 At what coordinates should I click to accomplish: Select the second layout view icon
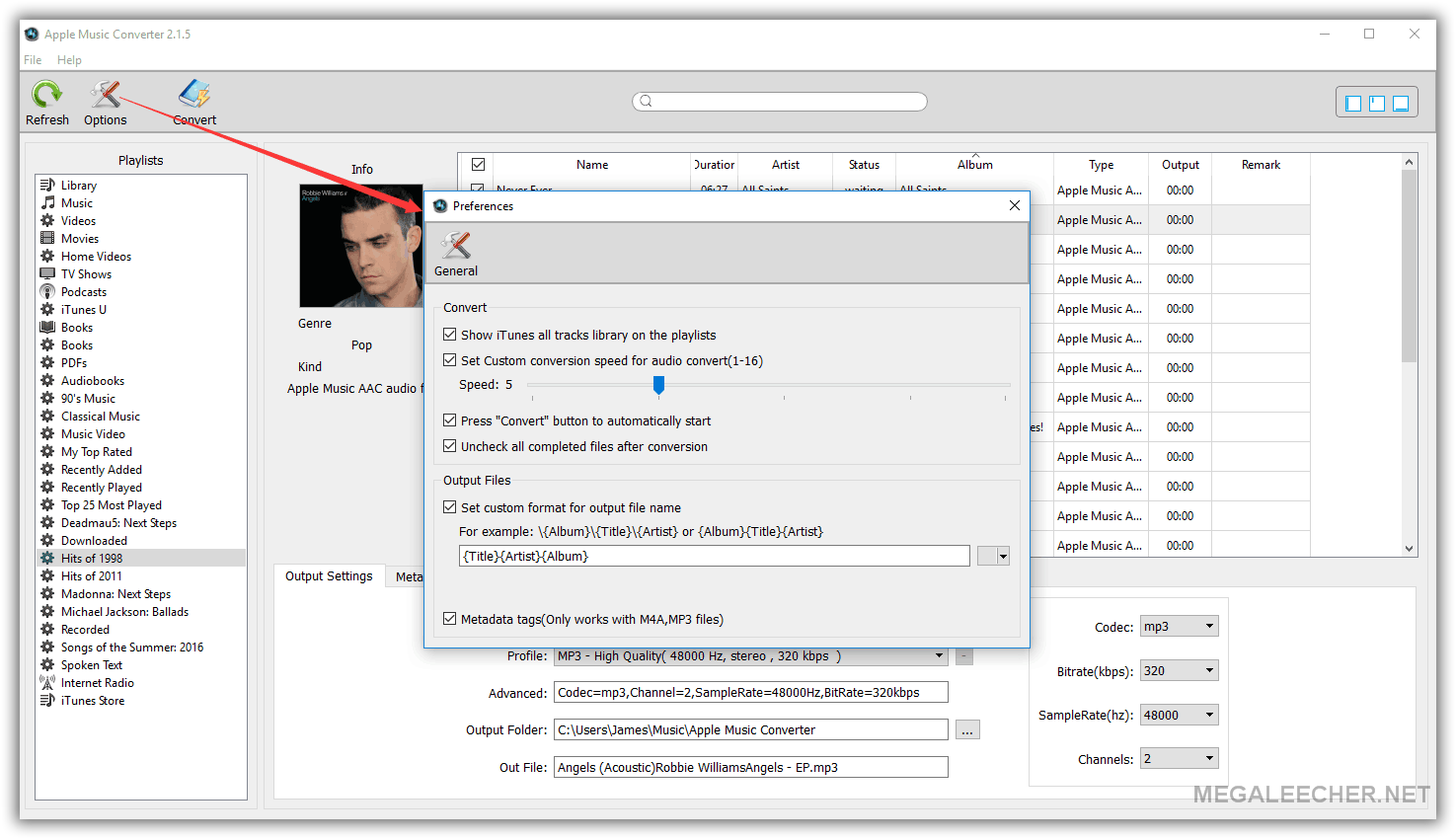(1377, 103)
